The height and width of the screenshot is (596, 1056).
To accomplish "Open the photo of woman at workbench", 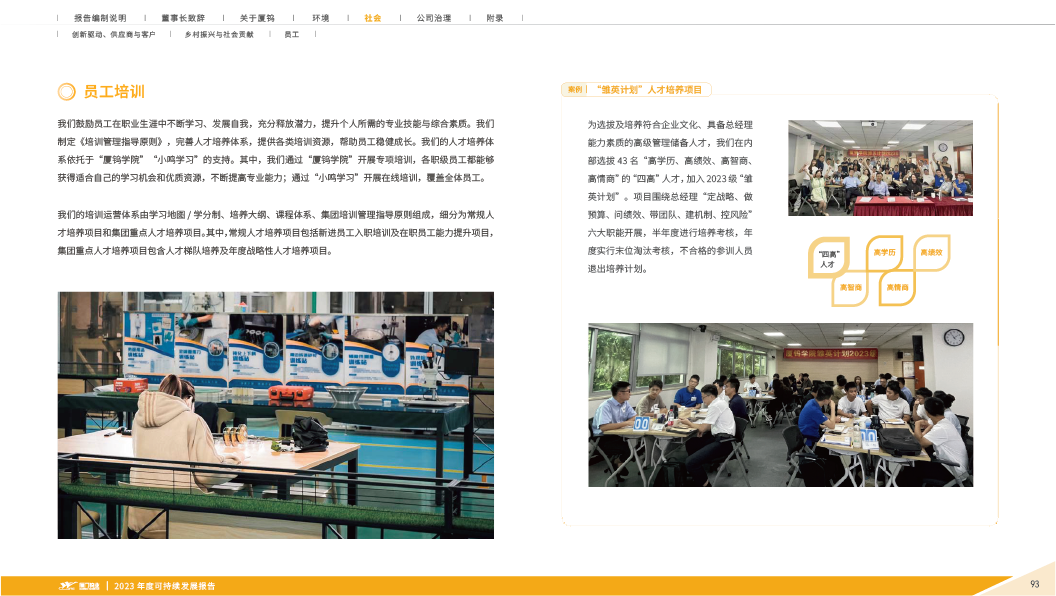I will coord(275,414).
